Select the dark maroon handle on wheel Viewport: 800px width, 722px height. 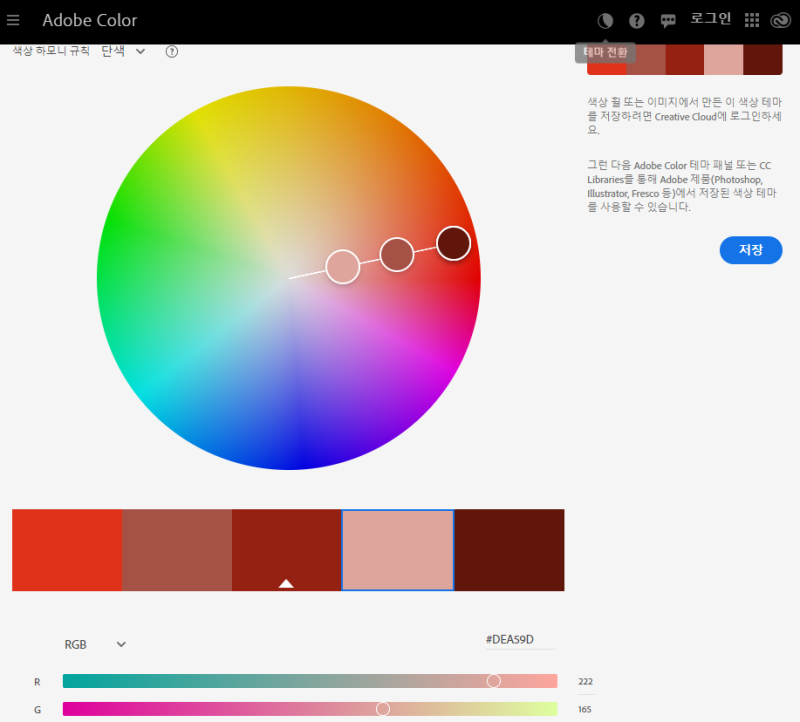[453, 243]
